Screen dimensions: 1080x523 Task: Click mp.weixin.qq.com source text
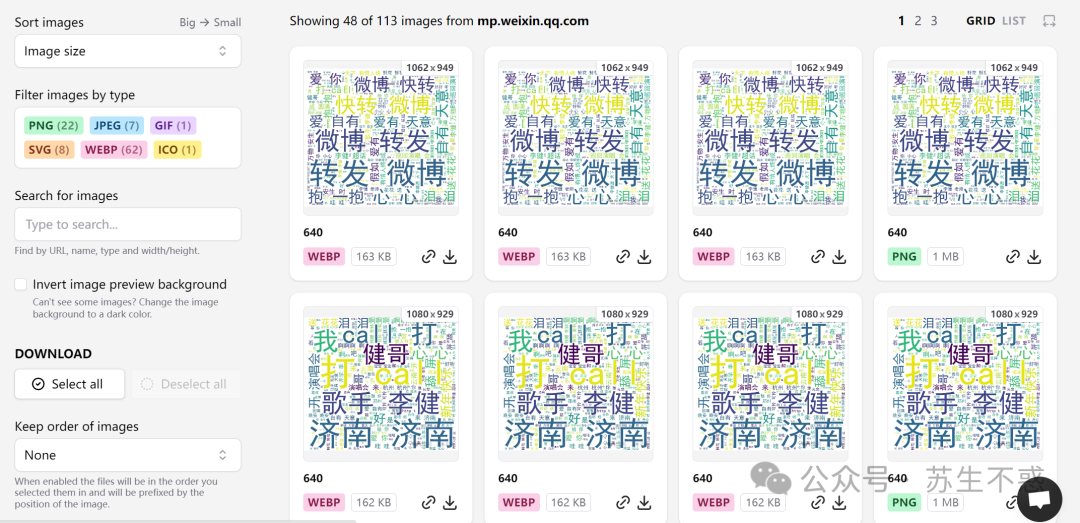pyautogui.click(x=533, y=21)
